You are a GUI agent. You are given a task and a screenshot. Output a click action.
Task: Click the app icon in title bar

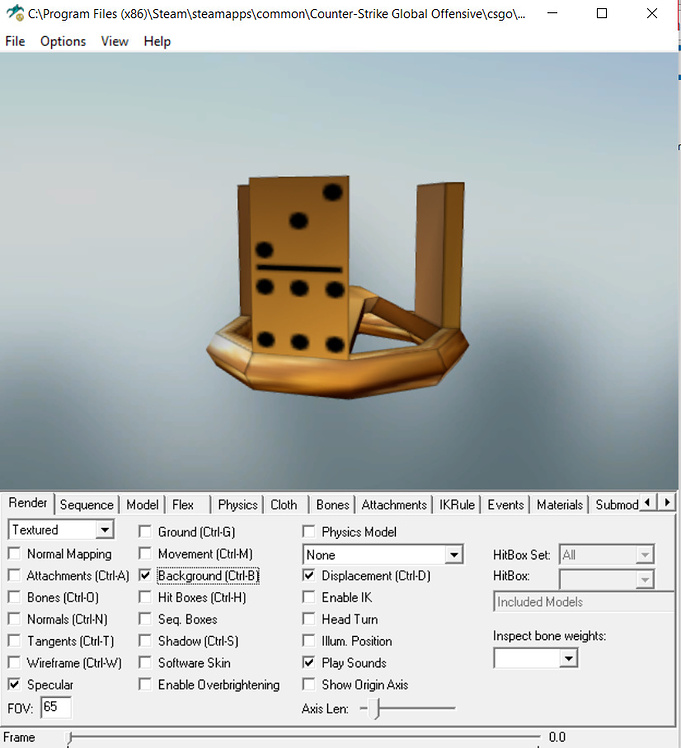point(15,13)
